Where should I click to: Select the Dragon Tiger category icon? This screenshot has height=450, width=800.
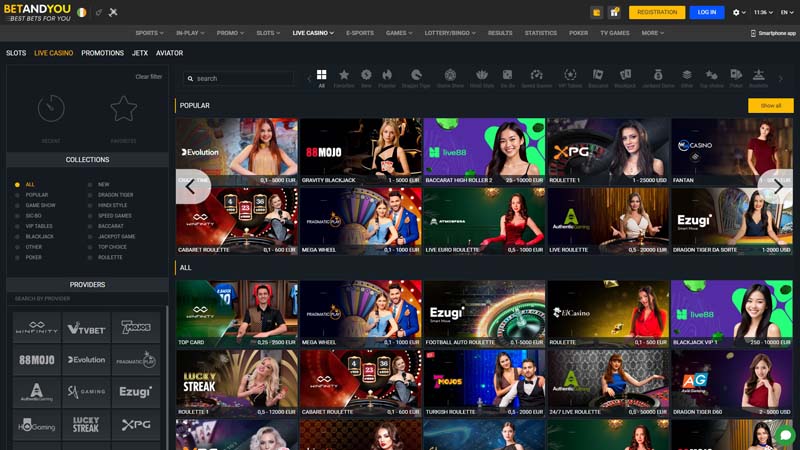point(416,77)
